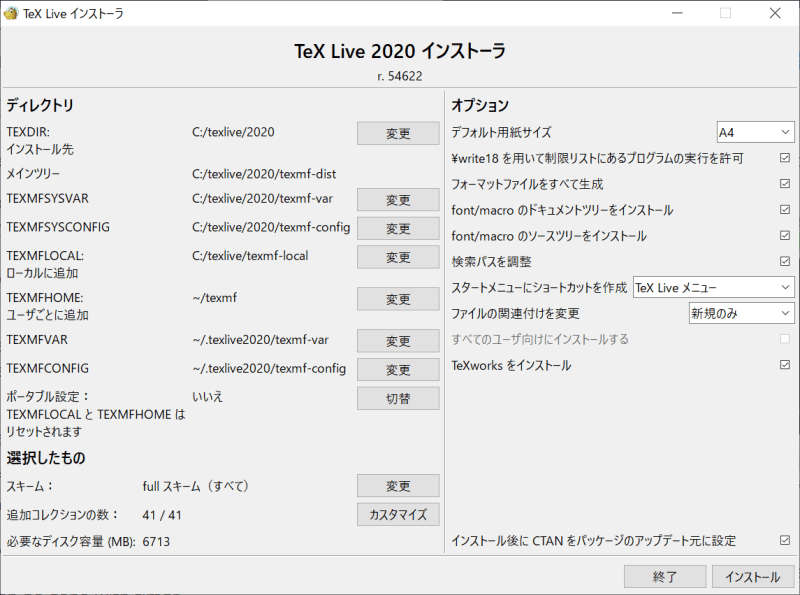Click インストール to start installation
The image size is (800, 595).
coord(752,577)
